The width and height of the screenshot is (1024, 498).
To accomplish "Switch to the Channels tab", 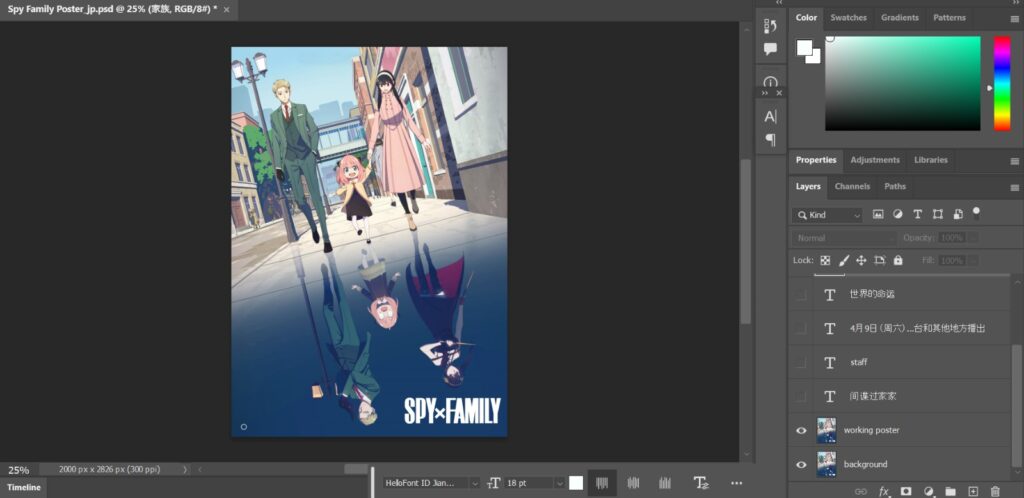I will (852, 186).
